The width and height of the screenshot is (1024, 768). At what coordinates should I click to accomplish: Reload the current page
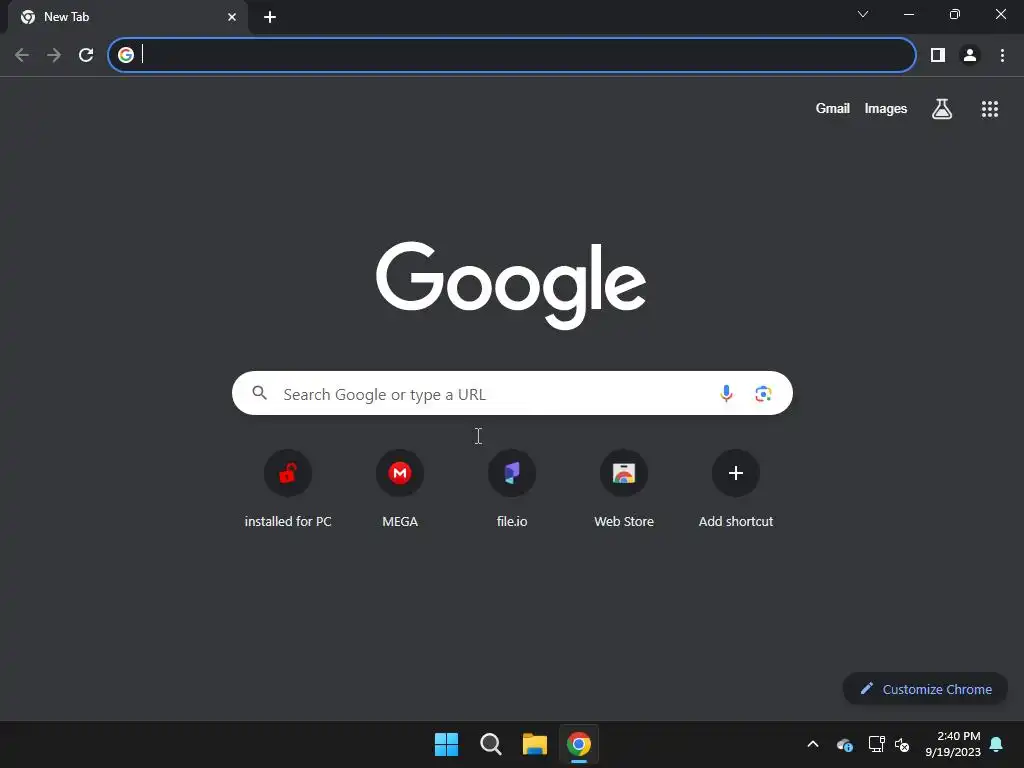tap(86, 55)
